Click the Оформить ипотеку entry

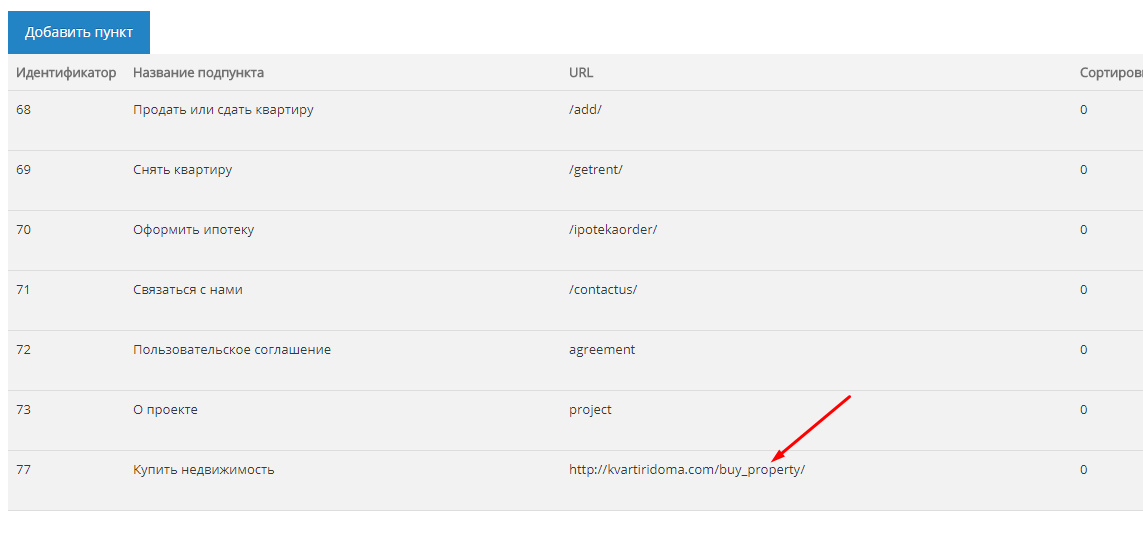coord(193,230)
